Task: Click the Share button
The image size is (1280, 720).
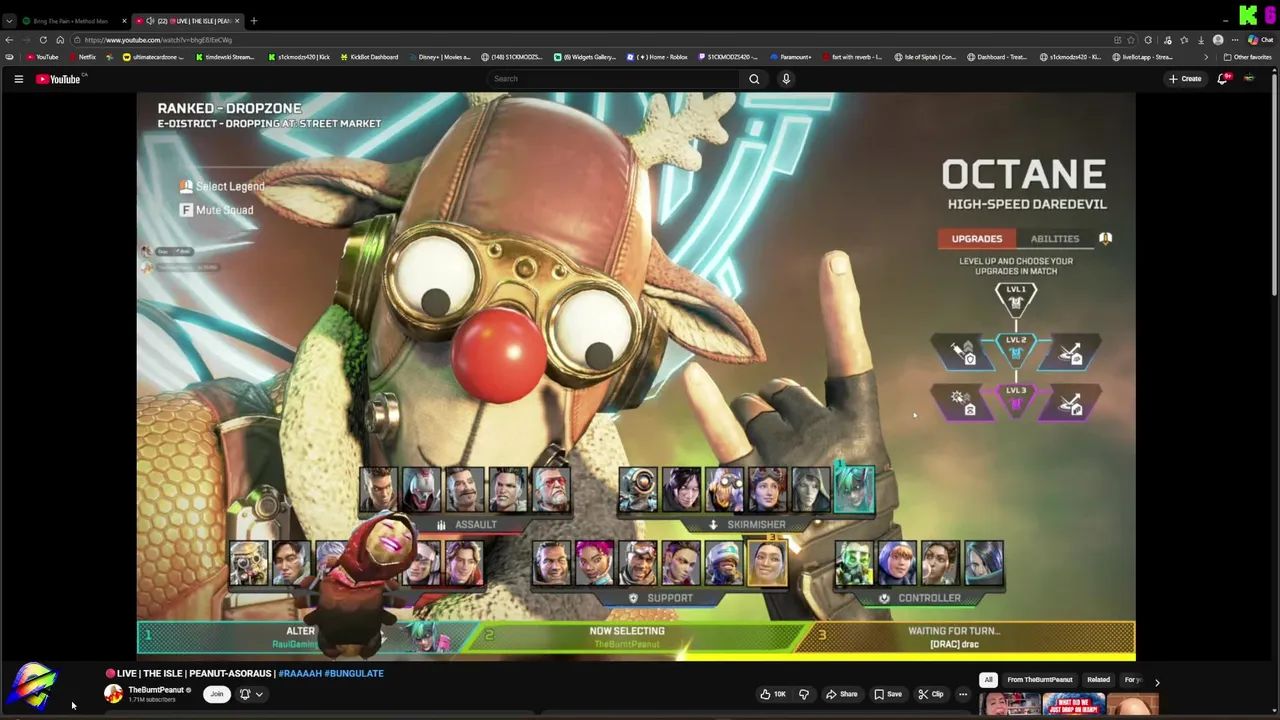Action: coord(842,694)
